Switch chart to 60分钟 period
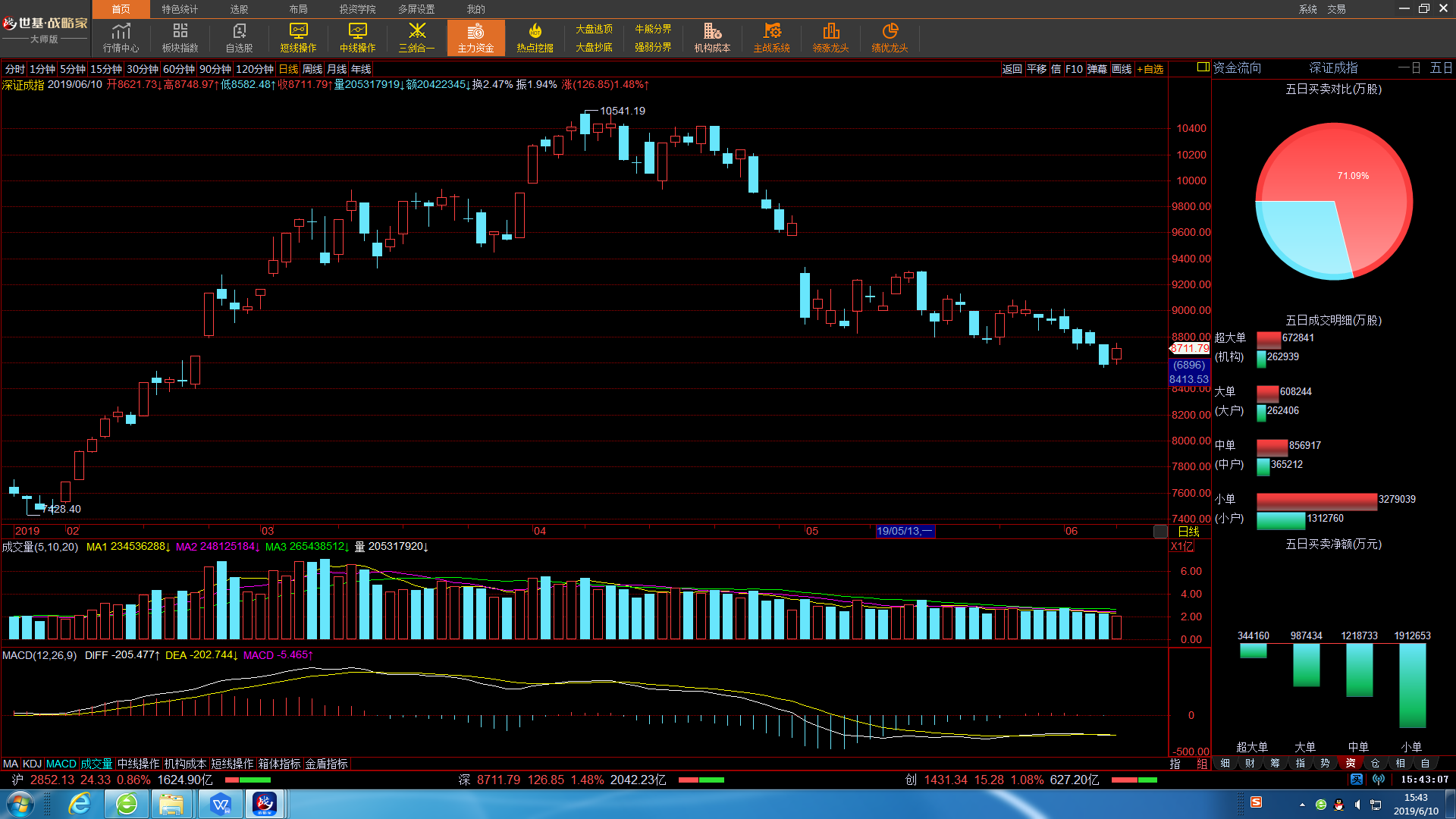The width and height of the screenshot is (1456, 819). point(179,69)
